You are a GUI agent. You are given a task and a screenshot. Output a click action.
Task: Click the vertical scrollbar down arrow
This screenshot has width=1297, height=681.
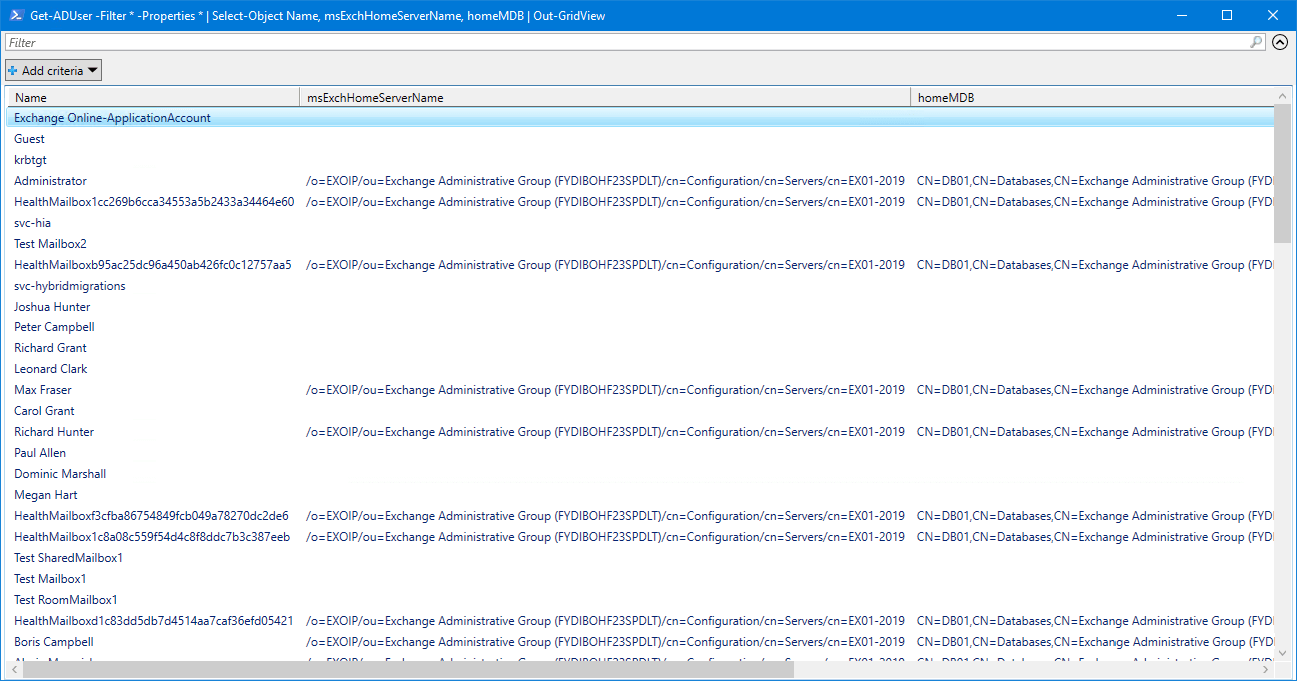click(1282, 653)
